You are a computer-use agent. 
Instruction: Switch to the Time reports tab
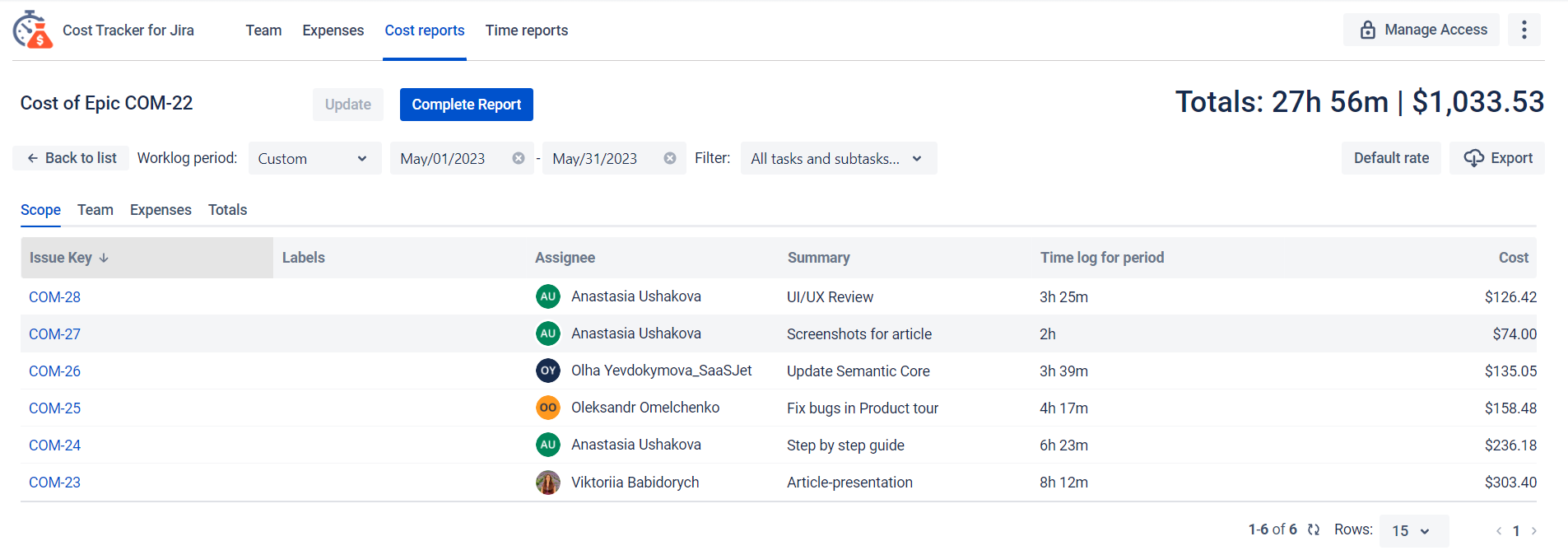(x=526, y=30)
